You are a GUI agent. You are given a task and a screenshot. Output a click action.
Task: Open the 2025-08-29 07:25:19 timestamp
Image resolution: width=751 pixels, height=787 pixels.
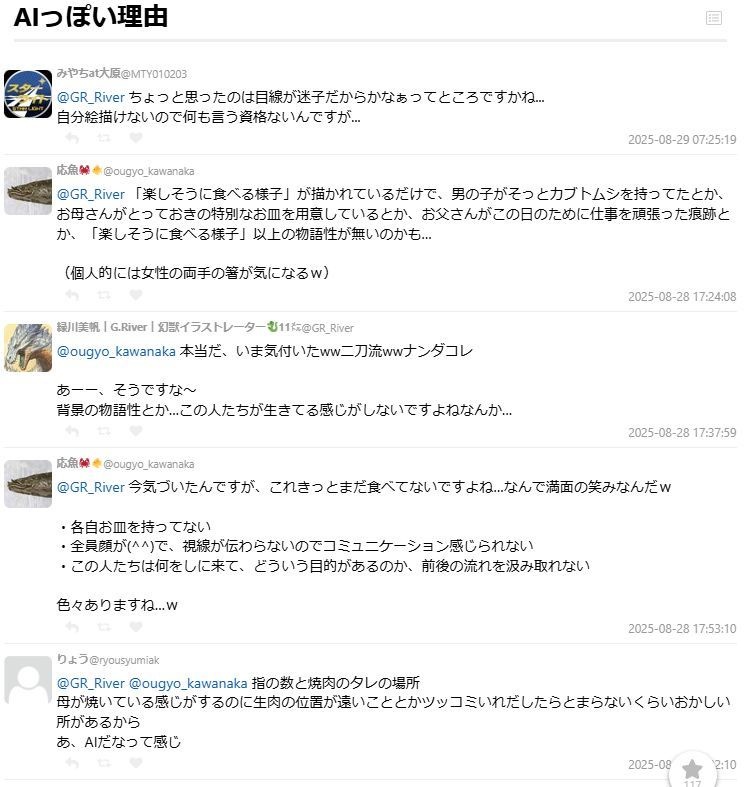[682, 140]
